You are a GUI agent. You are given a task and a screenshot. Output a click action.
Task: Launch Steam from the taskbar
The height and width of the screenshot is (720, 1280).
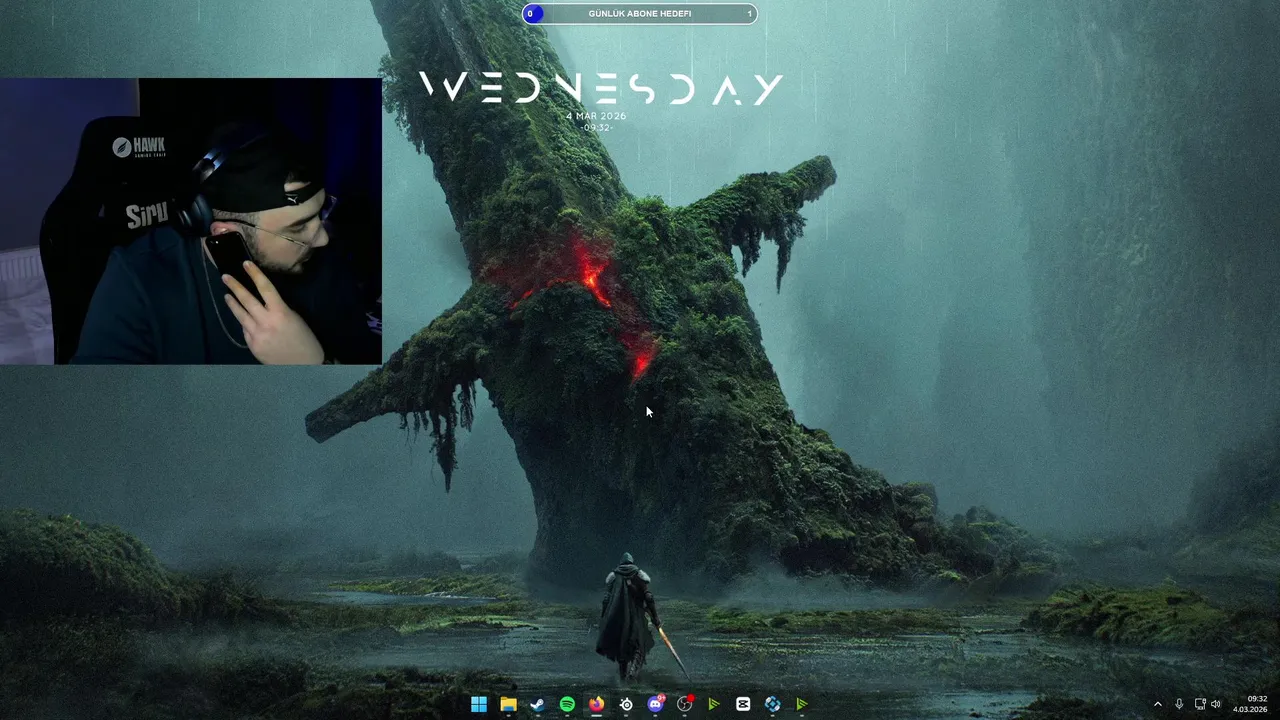537,704
